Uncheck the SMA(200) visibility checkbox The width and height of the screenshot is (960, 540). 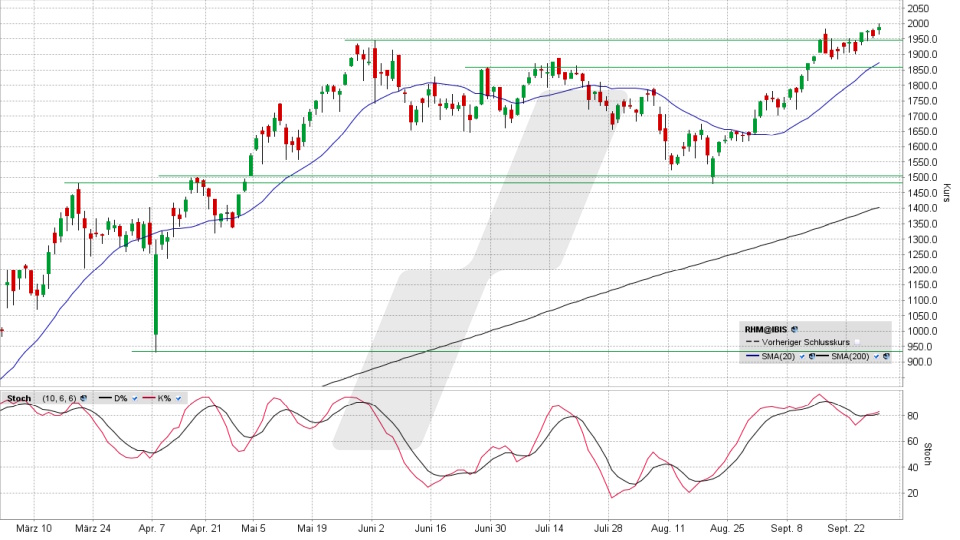pos(877,356)
